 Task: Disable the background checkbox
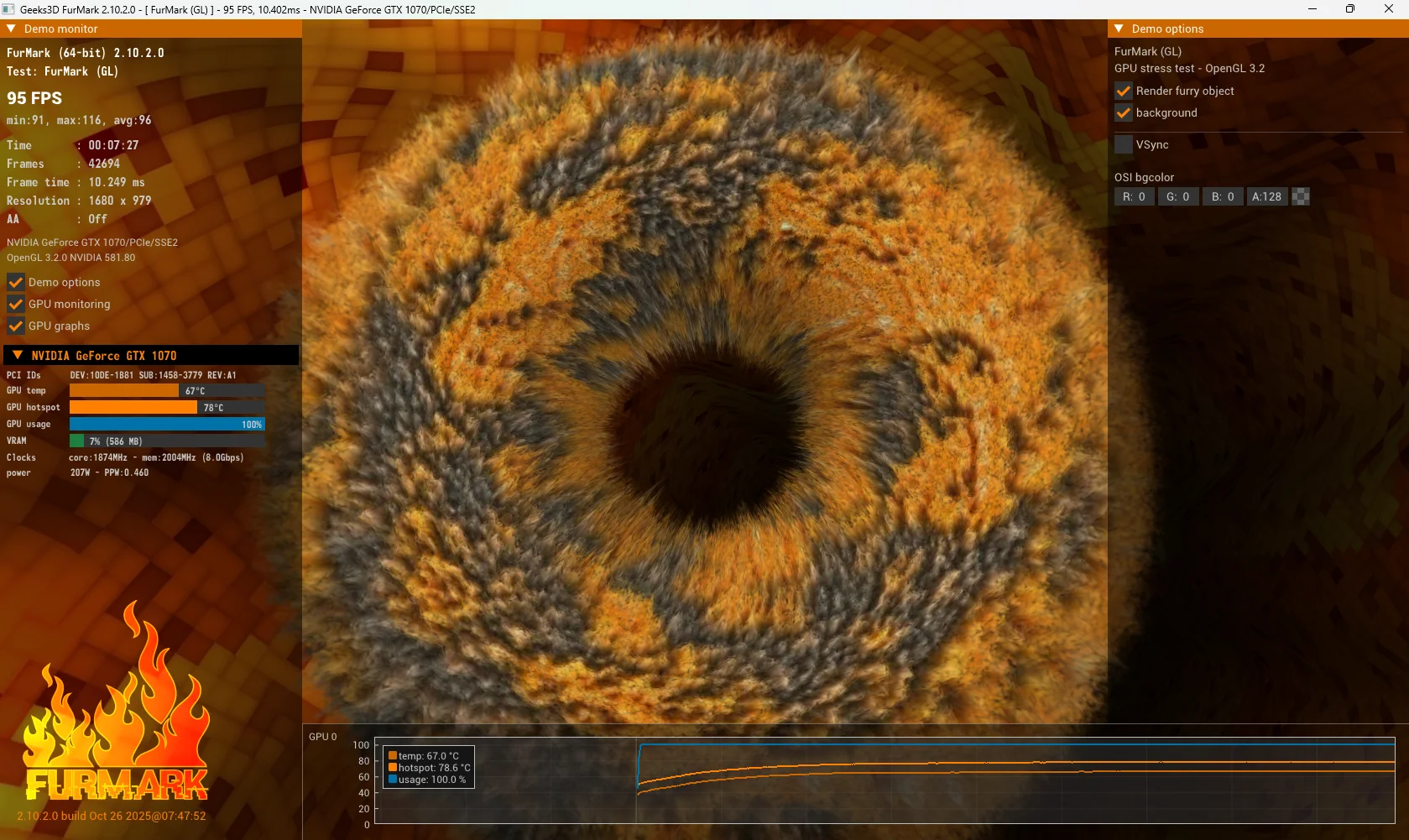pos(1124,112)
